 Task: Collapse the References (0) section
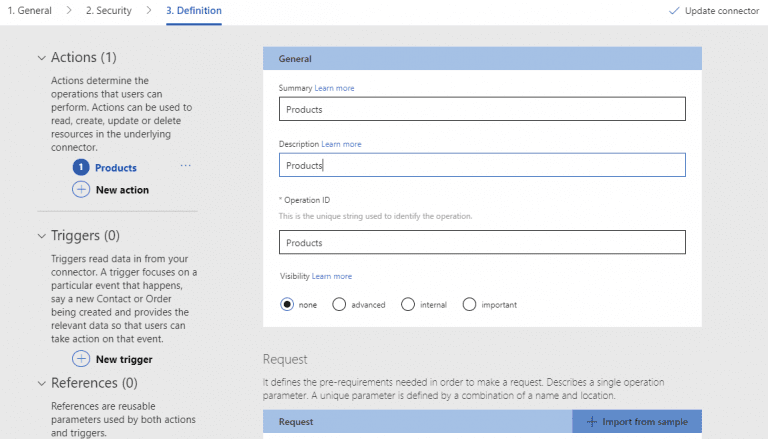41,383
